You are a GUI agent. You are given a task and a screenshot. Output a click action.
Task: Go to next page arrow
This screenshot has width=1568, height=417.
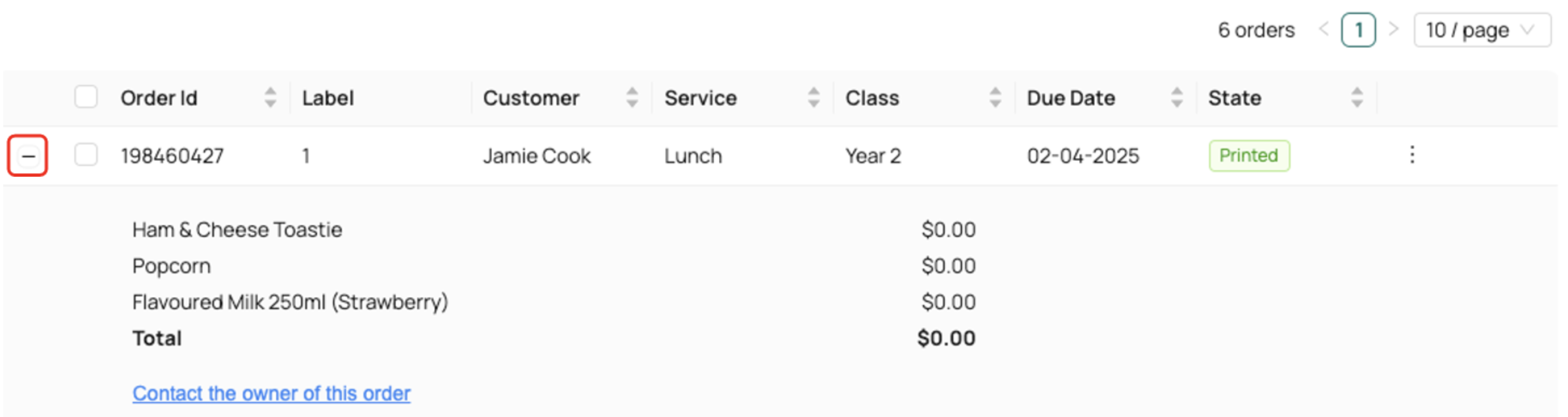(x=1393, y=29)
